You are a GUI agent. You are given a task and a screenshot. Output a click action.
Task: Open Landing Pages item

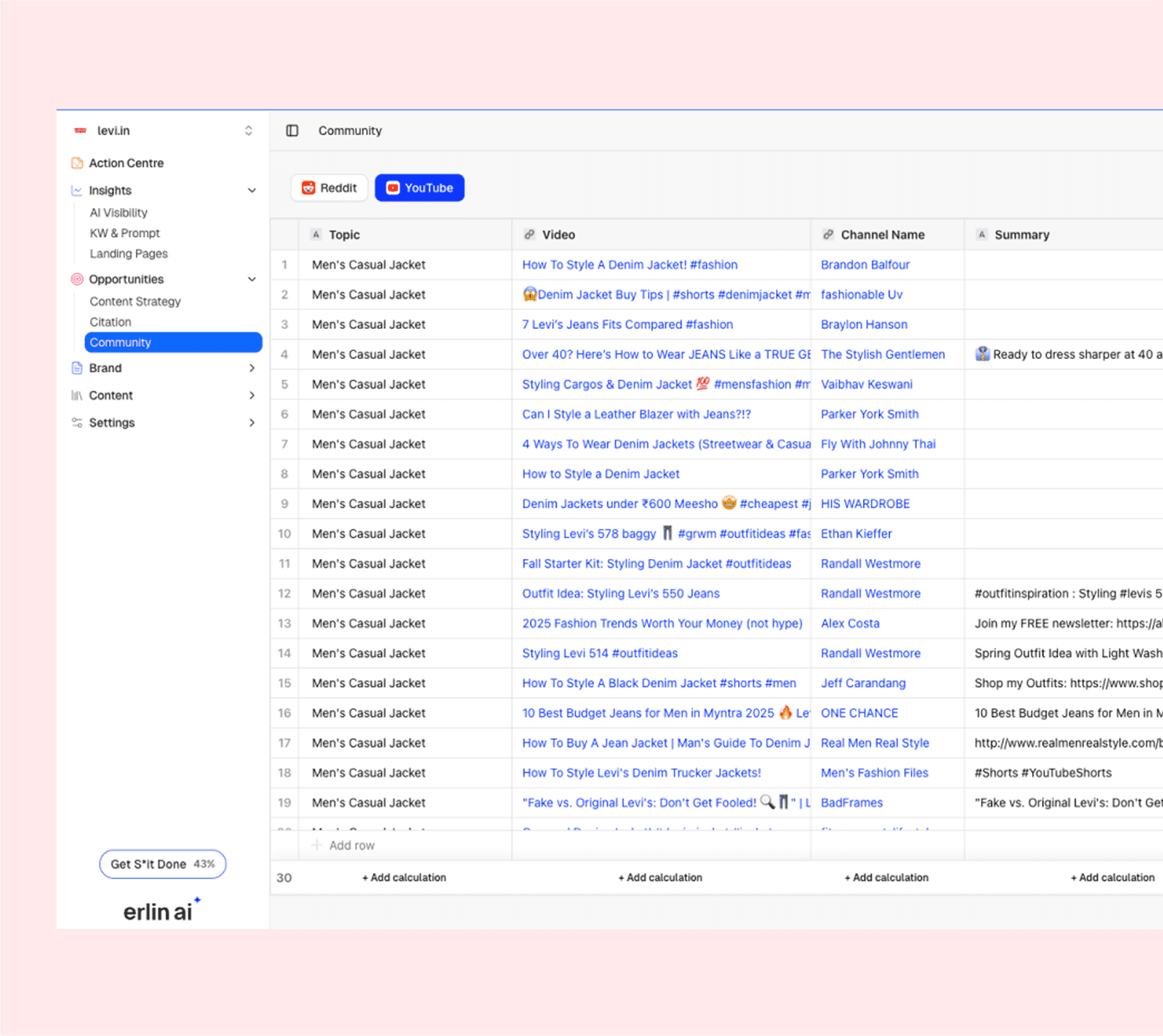click(x=129, y=254)
